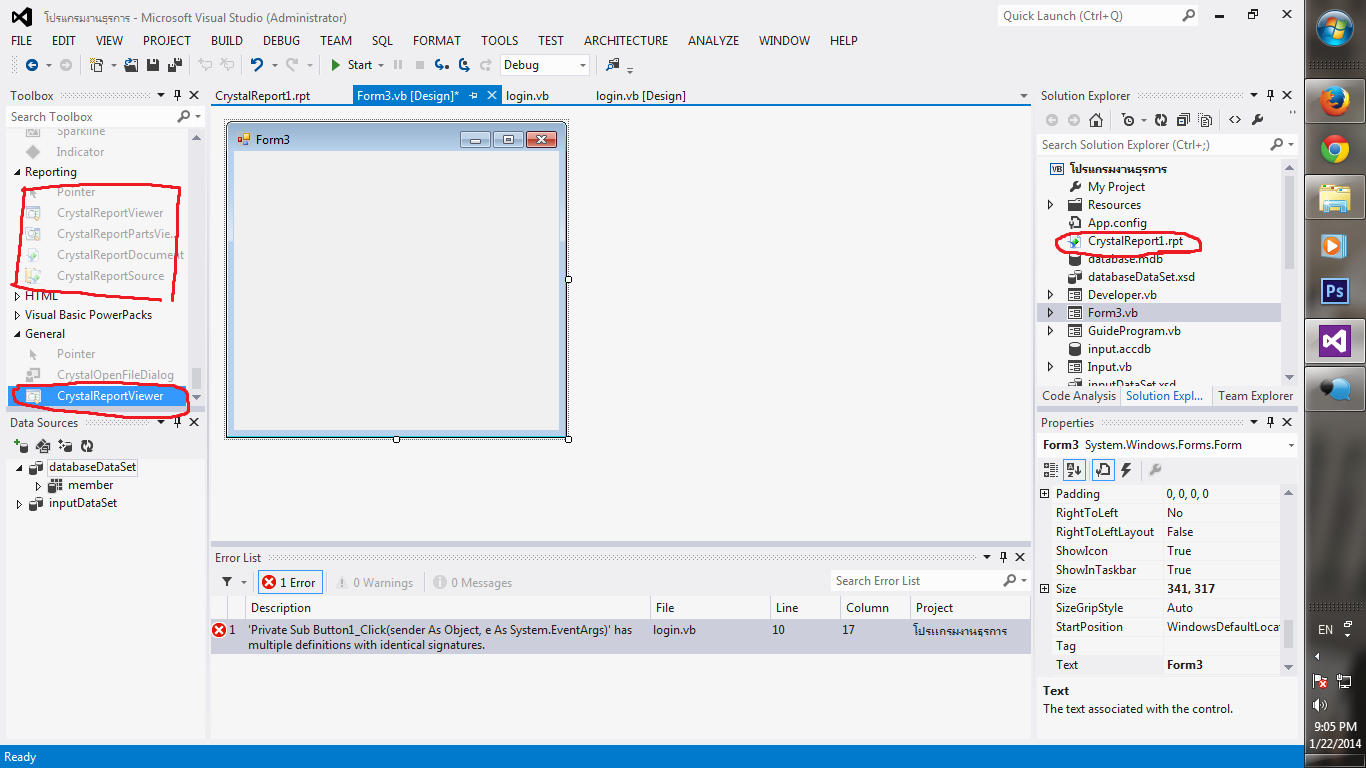Image resolution: width=1366 pixels, height=768 pixels.
Task: Click the Save All toolbar icon
Action: (174, 65)
